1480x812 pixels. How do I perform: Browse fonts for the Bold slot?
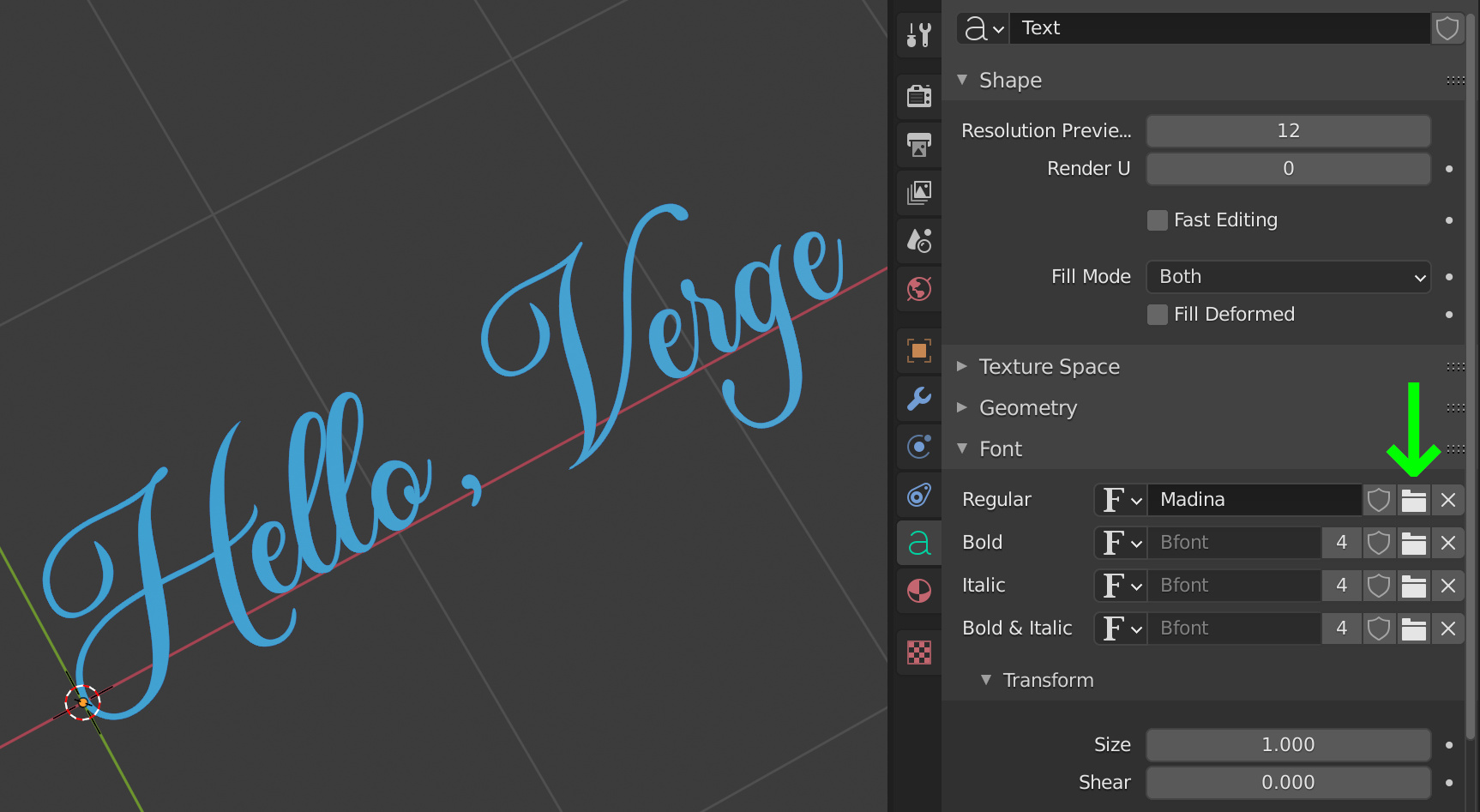[1121, 543]
